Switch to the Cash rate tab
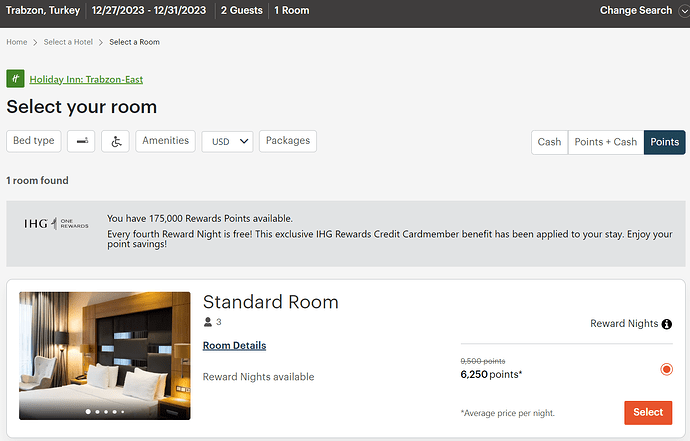The image size is (690, 441). [550, 142]
